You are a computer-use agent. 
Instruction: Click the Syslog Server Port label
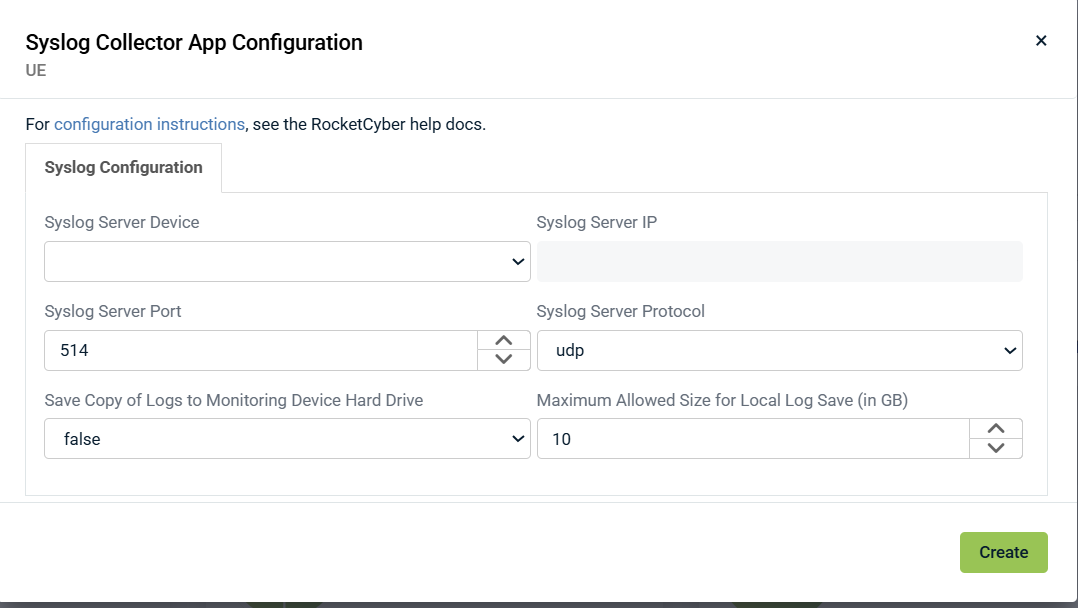113,312
